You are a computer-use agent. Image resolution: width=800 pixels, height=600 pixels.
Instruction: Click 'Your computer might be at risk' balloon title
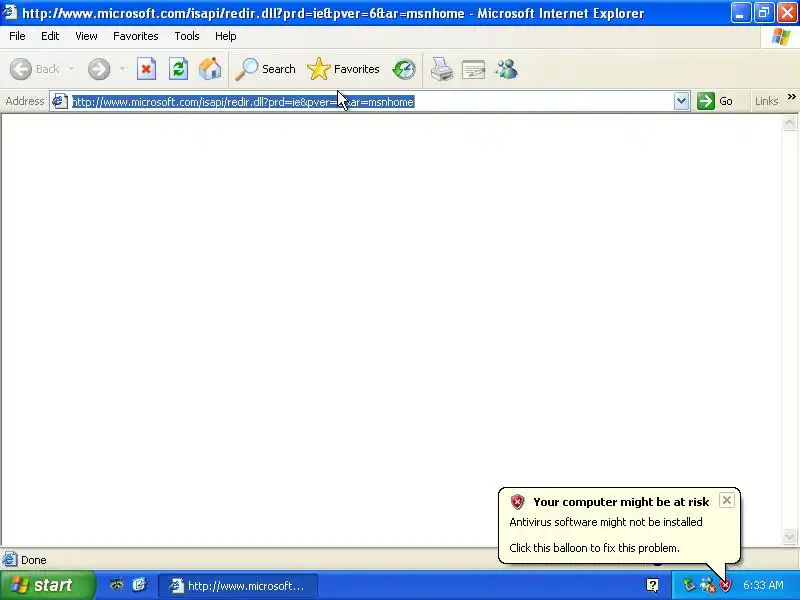click(621, 502)
